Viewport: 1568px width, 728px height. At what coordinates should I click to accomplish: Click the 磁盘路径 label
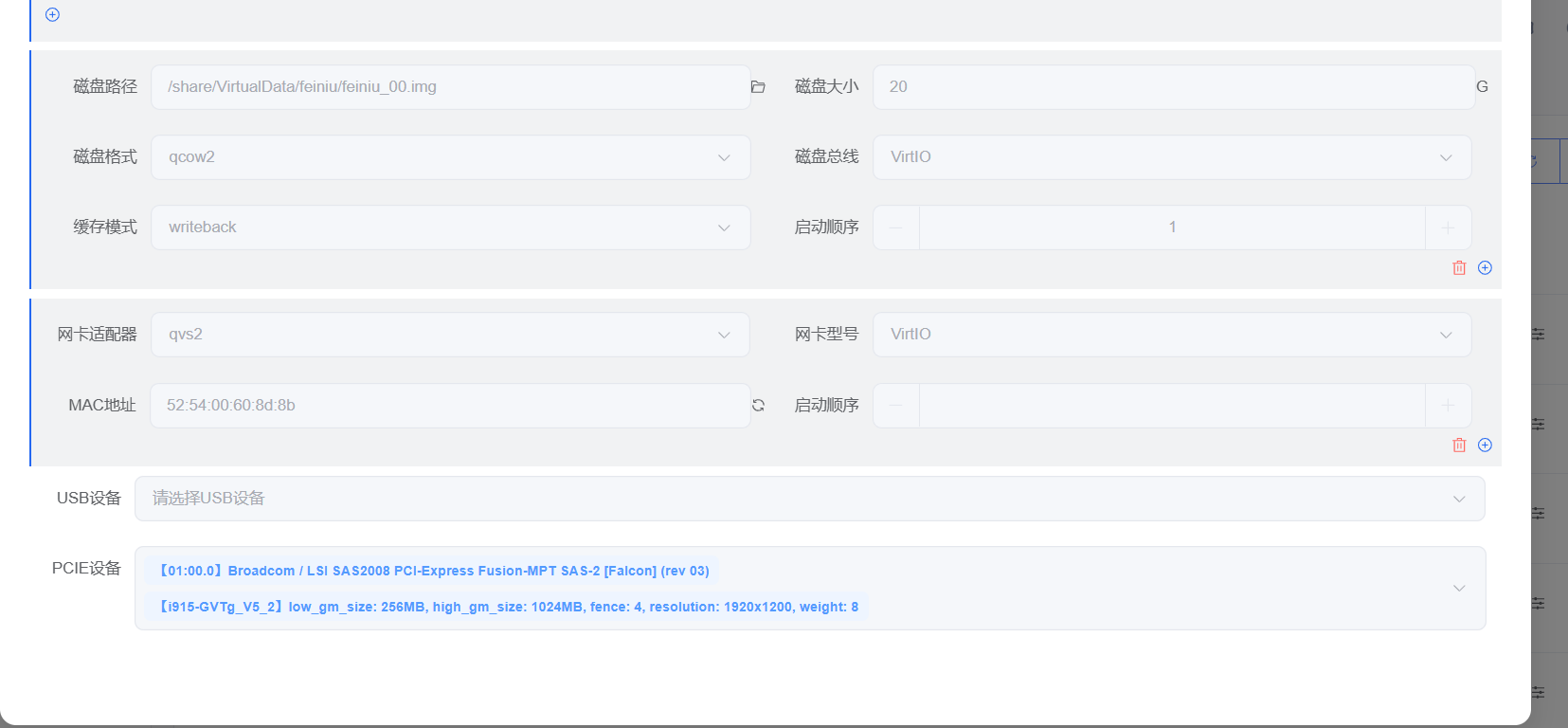click(x=105, y=87)
